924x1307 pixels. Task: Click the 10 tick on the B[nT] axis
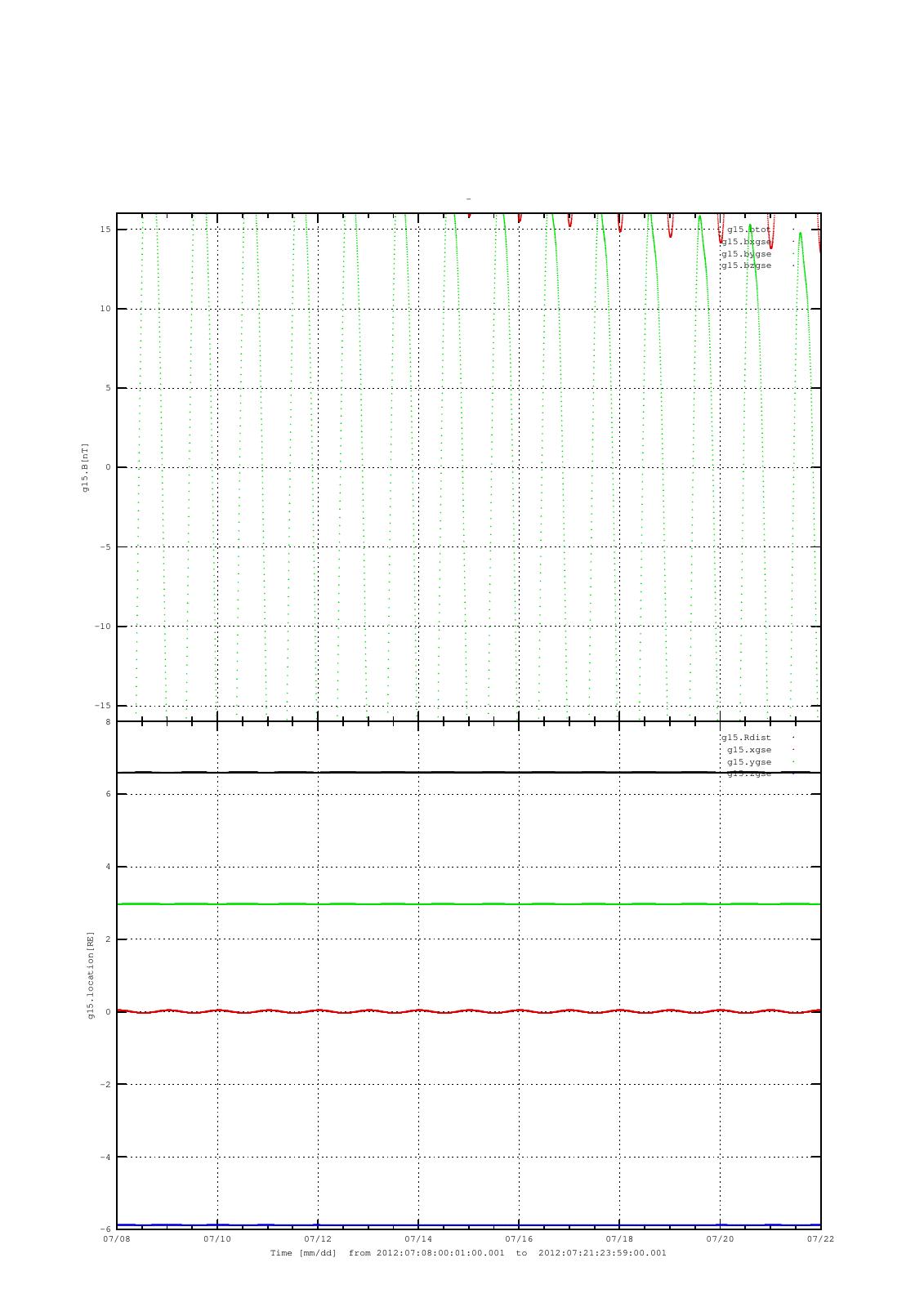coord(105,309)
